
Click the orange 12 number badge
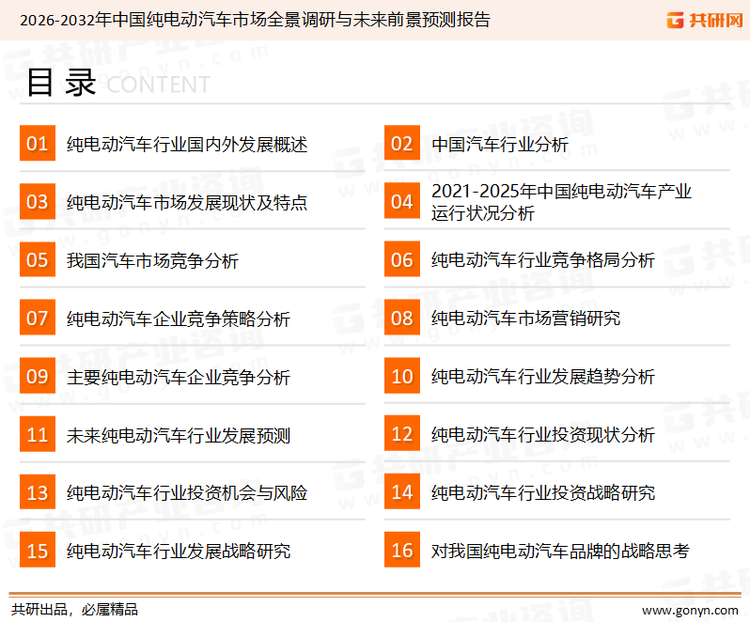pos(402,434)
